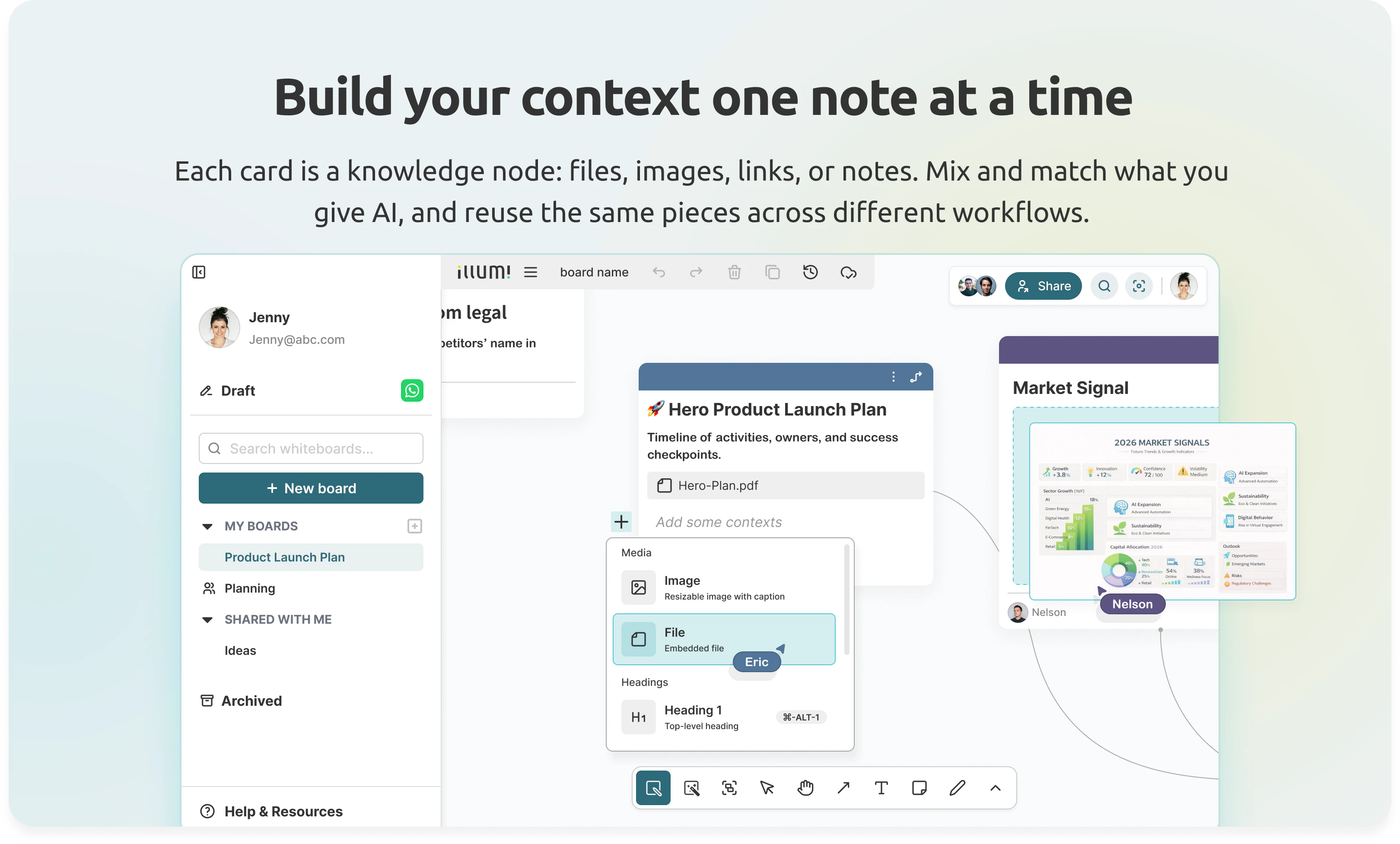Select the pencil draw tool
The image size is (1400, 844).
point(958,788)
